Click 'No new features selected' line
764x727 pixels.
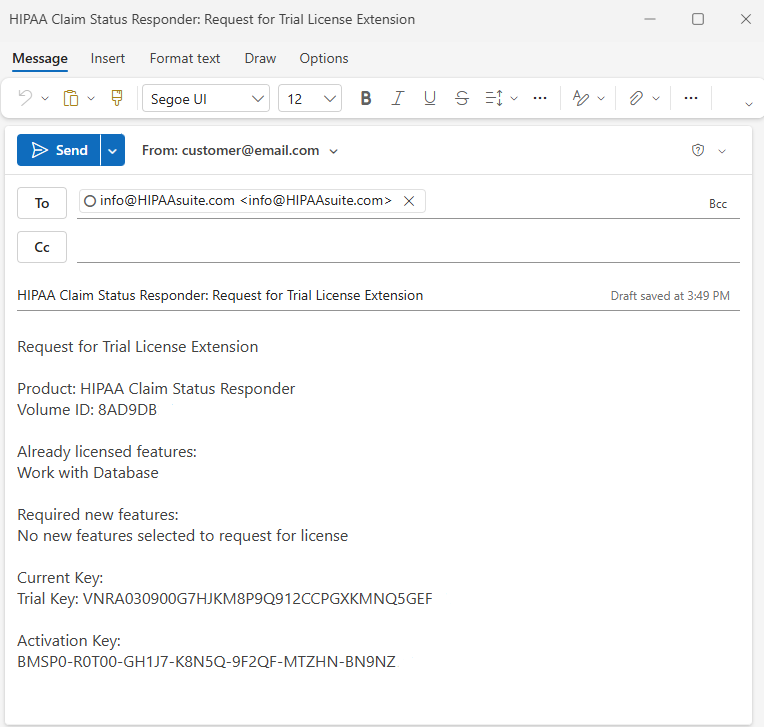(183, 536)
